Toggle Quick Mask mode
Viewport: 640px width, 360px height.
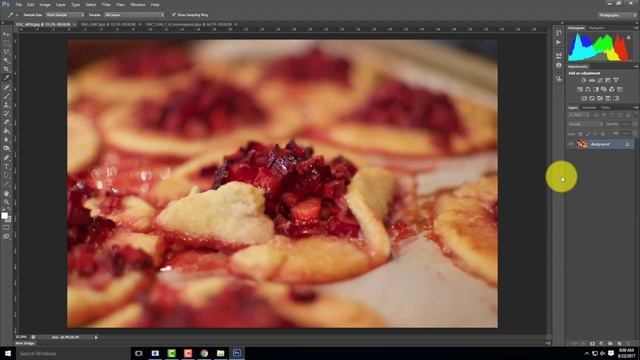click(6, 227)
